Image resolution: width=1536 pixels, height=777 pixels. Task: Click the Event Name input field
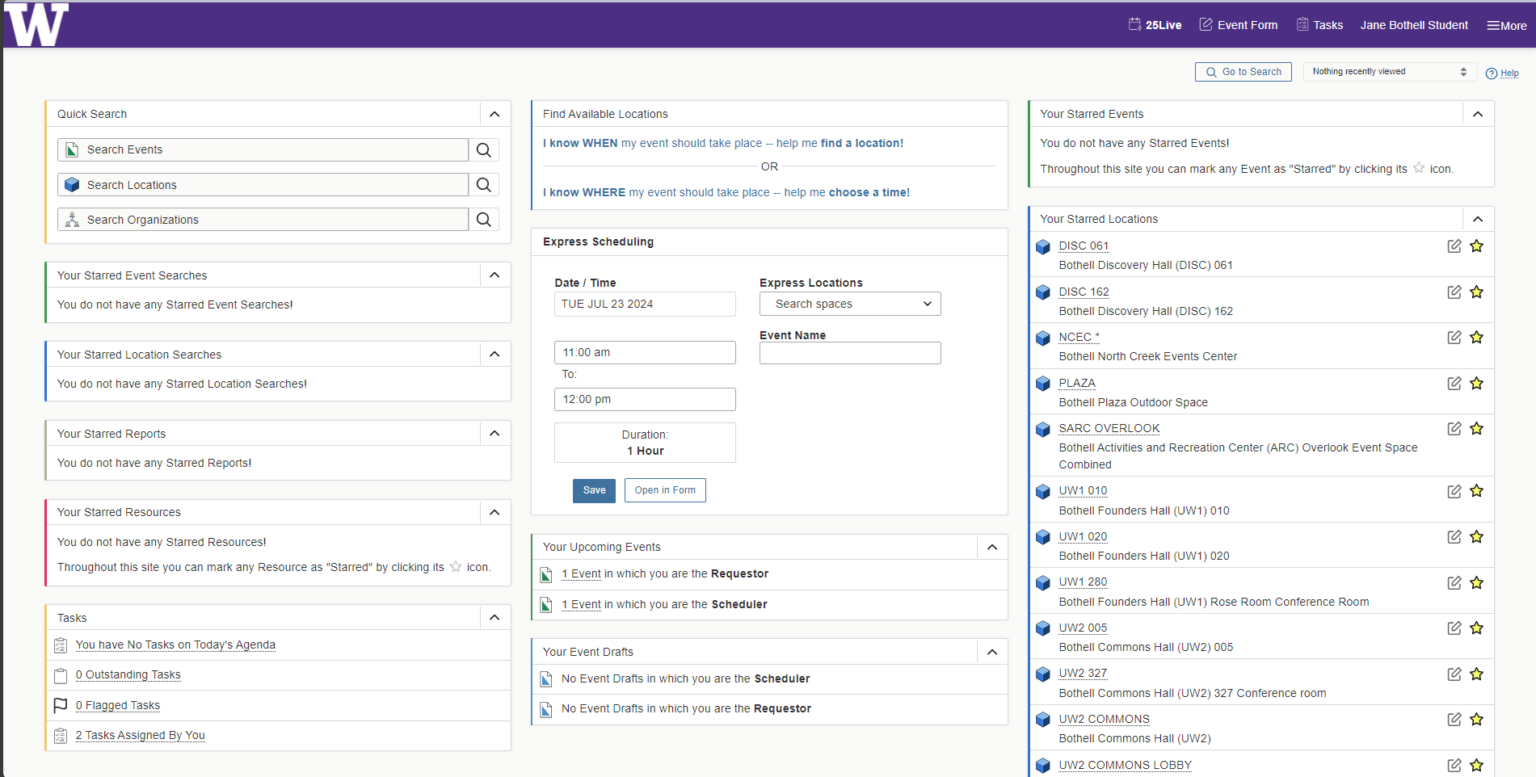pyautogui.click(x=850, y=353)
